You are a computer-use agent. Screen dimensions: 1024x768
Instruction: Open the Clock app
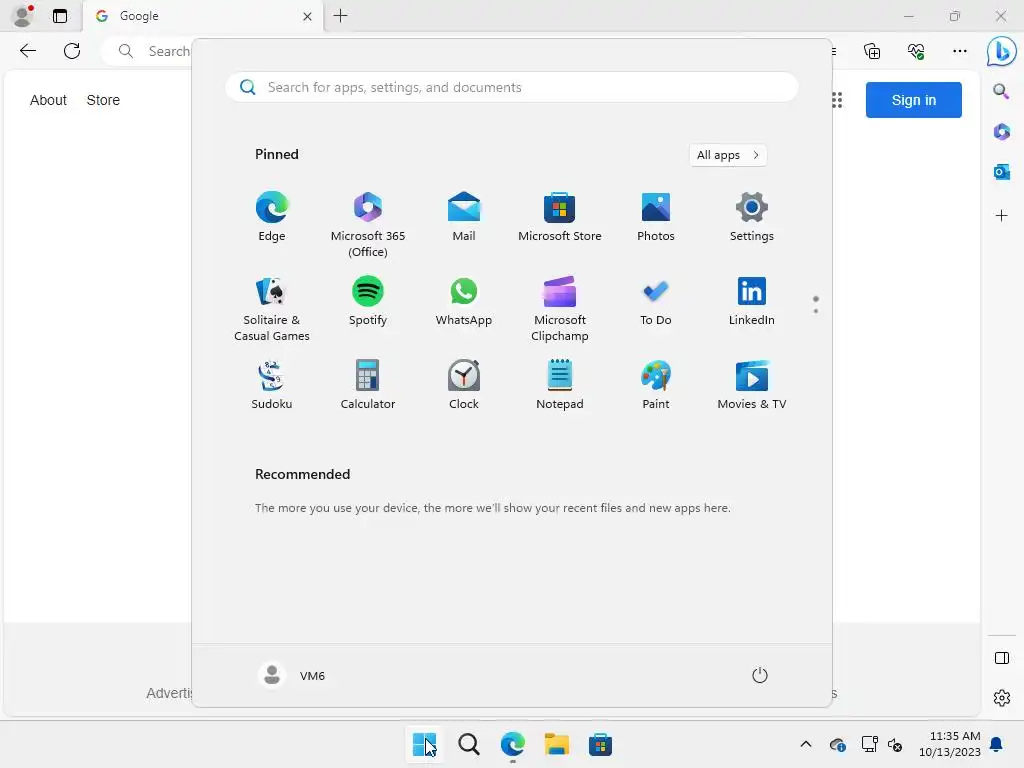pos(464,385)
